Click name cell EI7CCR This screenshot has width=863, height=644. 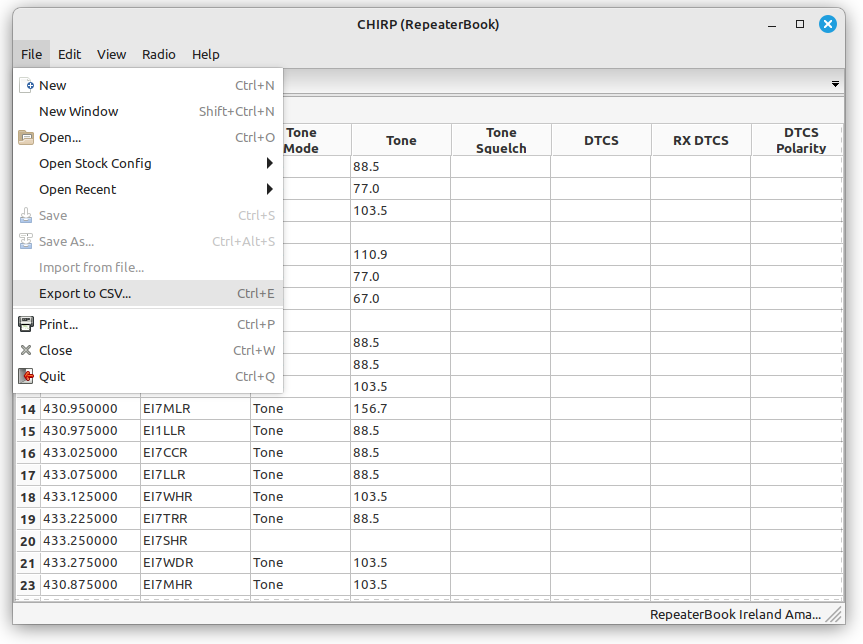[195, 453]
